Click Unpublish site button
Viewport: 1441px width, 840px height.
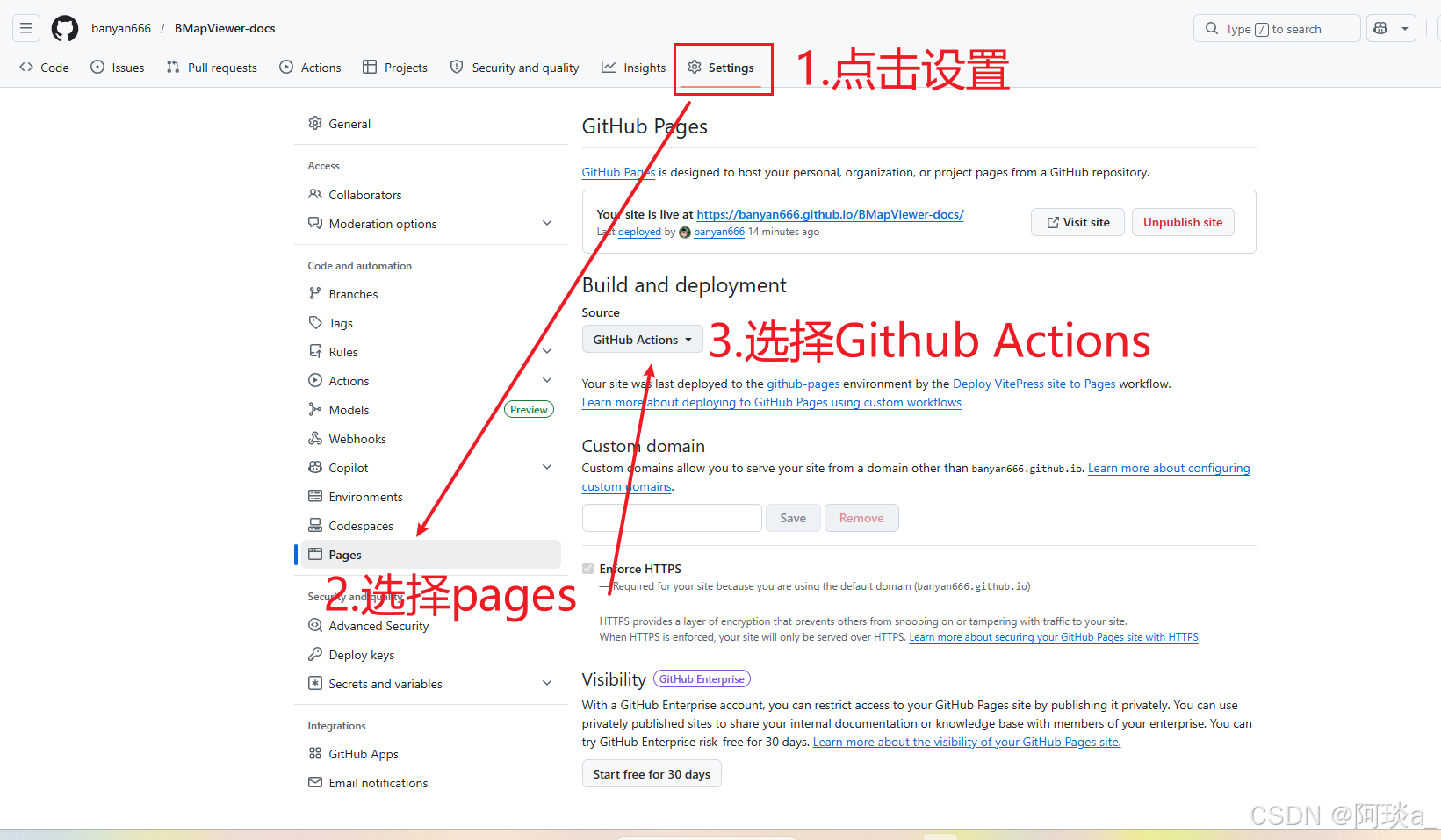1183,222
